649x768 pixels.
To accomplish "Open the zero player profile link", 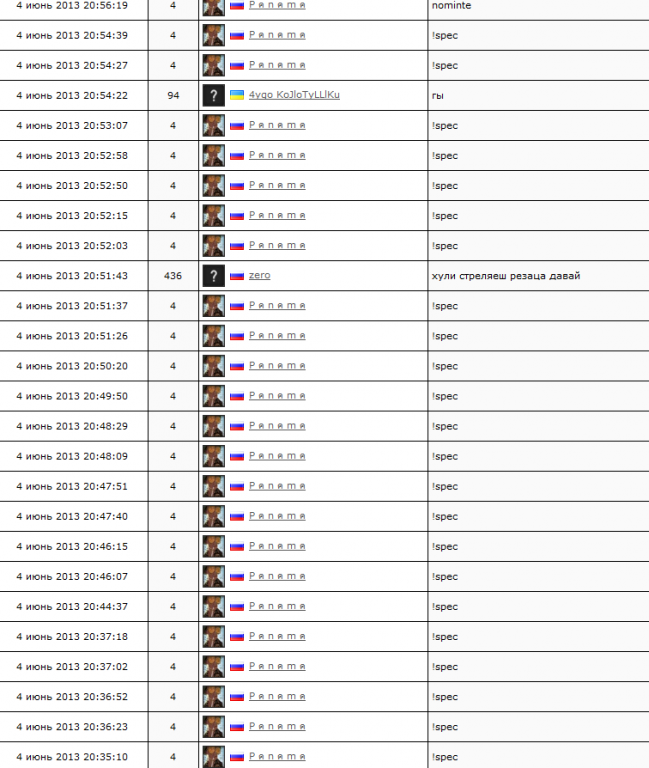I will (x=259, y=275).
